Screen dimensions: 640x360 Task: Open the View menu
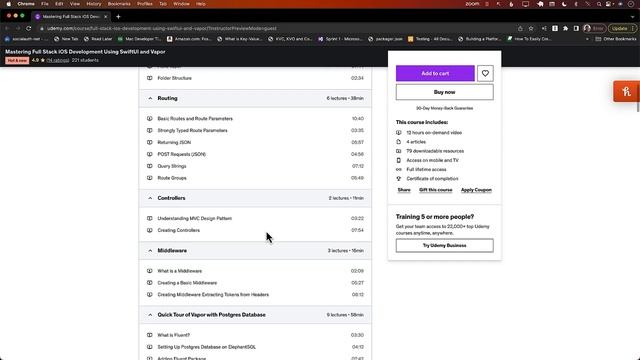pyautogui.click(x=75, y=4)
